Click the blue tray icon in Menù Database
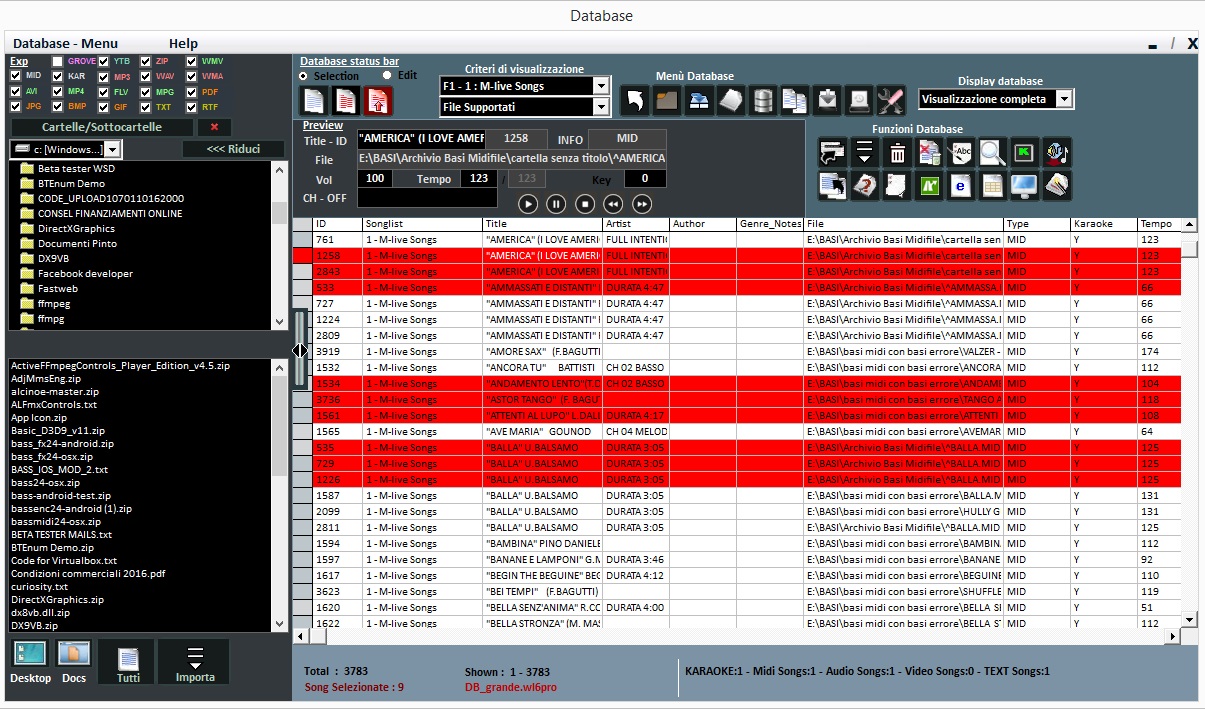Viewport: 1205px width, 709px height. coord(699,100)
